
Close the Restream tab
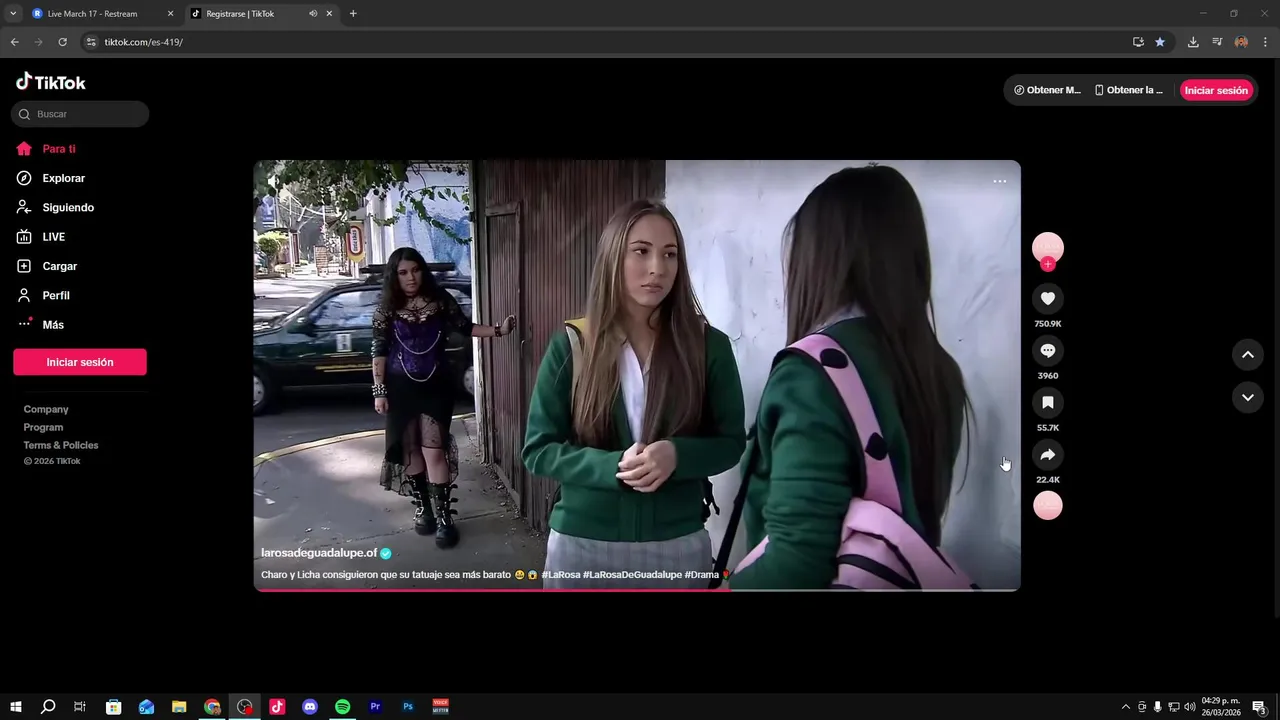170,14
